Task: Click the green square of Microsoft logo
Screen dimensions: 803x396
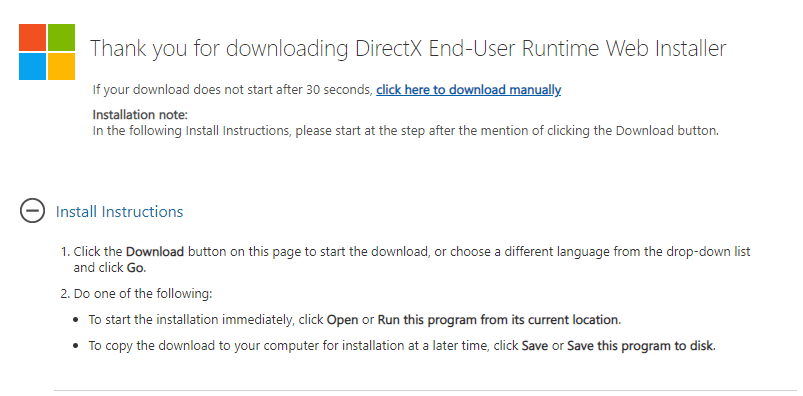Action: [61, 37]
